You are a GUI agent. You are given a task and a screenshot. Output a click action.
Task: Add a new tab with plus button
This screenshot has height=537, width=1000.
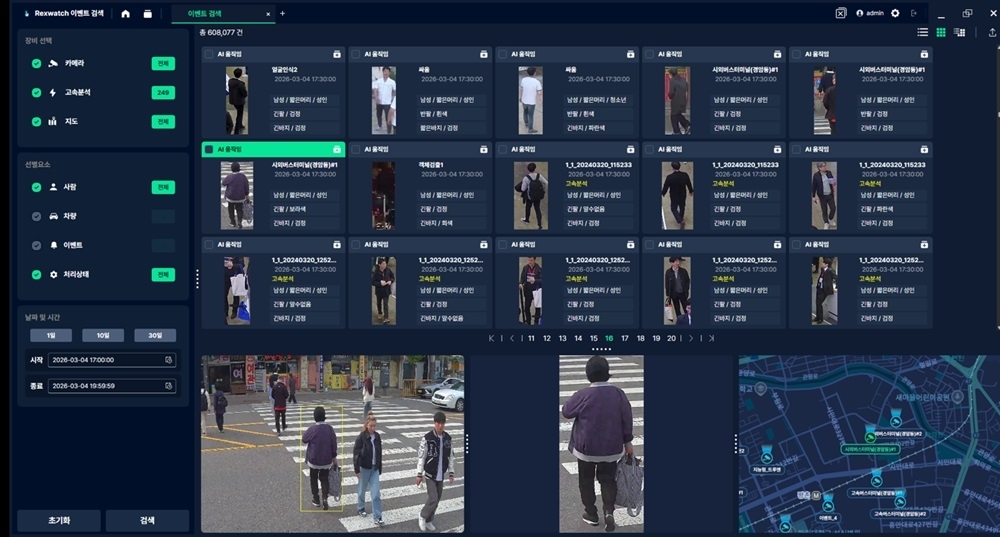(282, 14)
